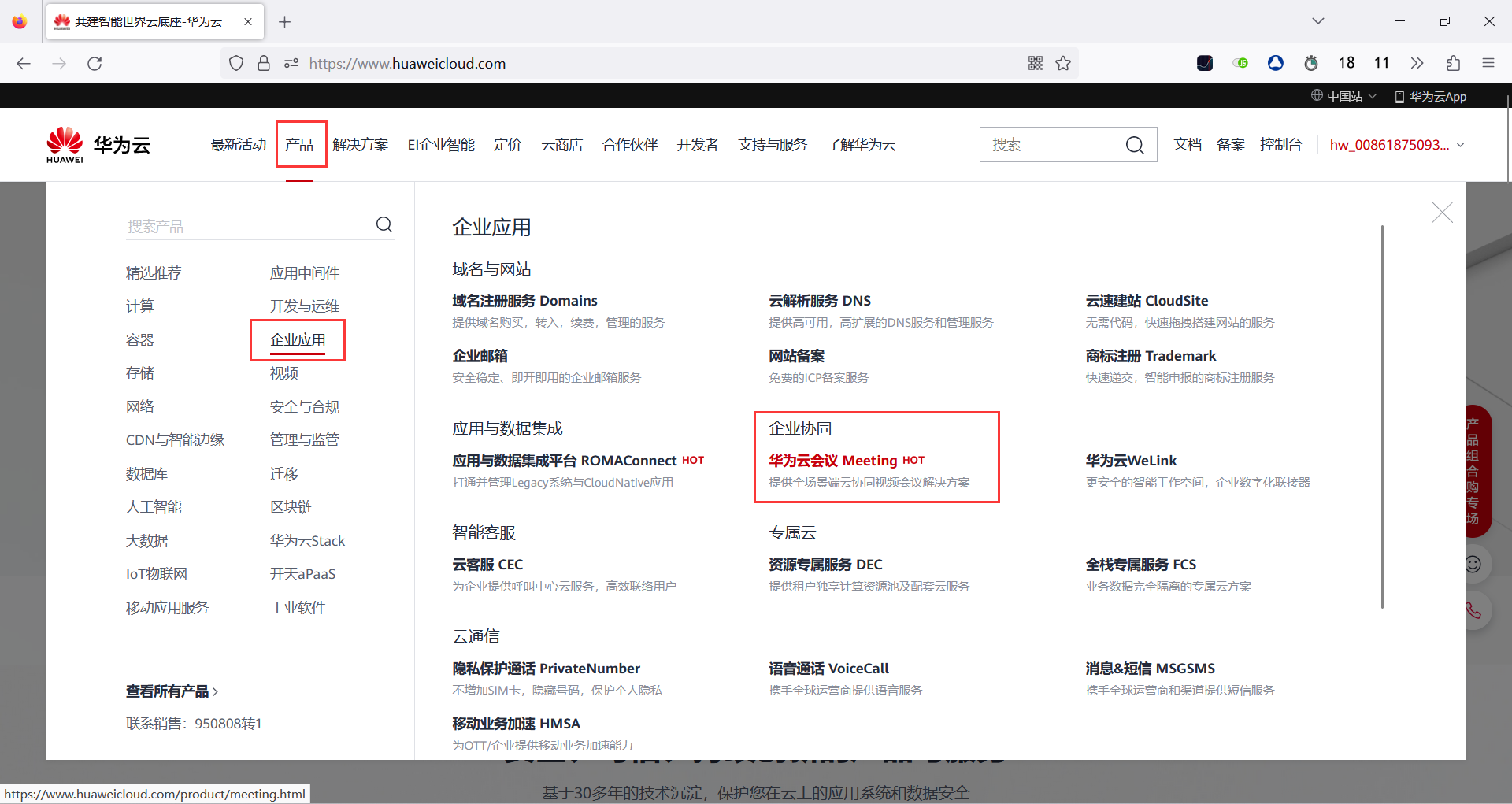This screenshot has height=804, width=1512.
Task: Click the Huawei Cloud logo
Action: [x=97, y=143]
